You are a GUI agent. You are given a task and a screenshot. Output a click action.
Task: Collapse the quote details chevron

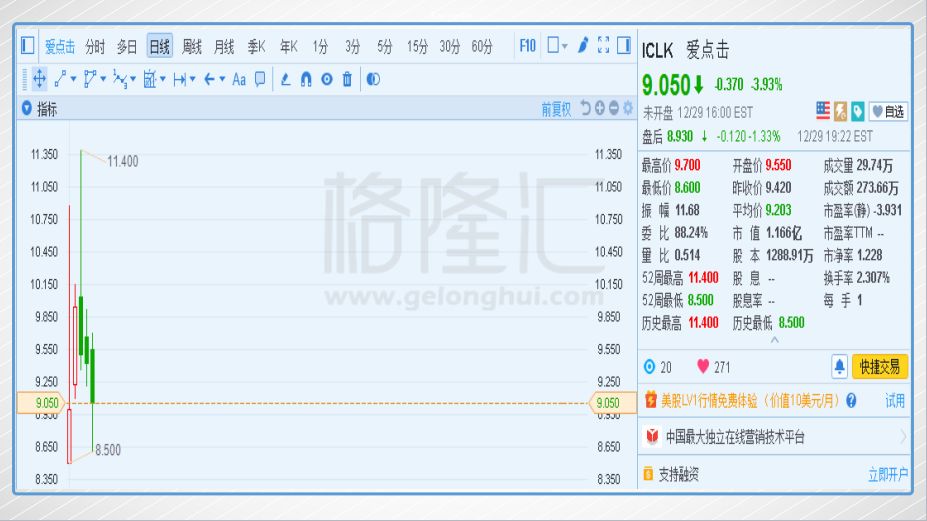tap(774, 340)
